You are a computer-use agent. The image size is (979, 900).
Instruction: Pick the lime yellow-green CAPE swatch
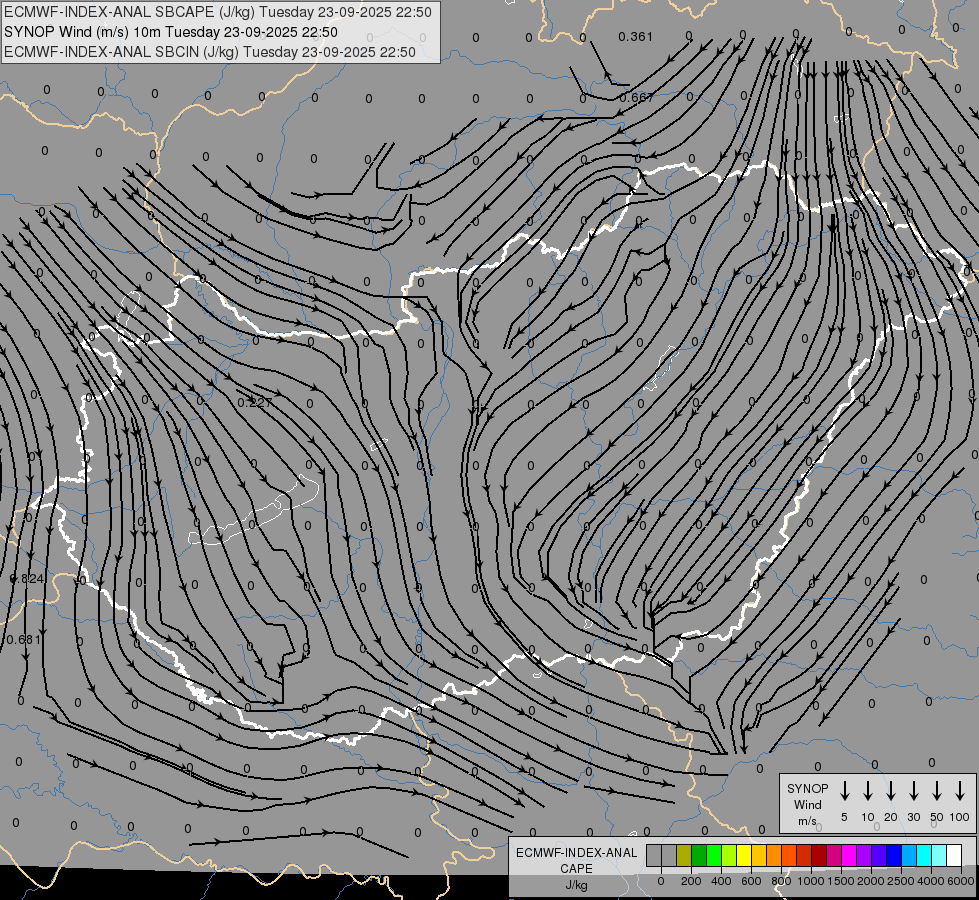point(729,855)
